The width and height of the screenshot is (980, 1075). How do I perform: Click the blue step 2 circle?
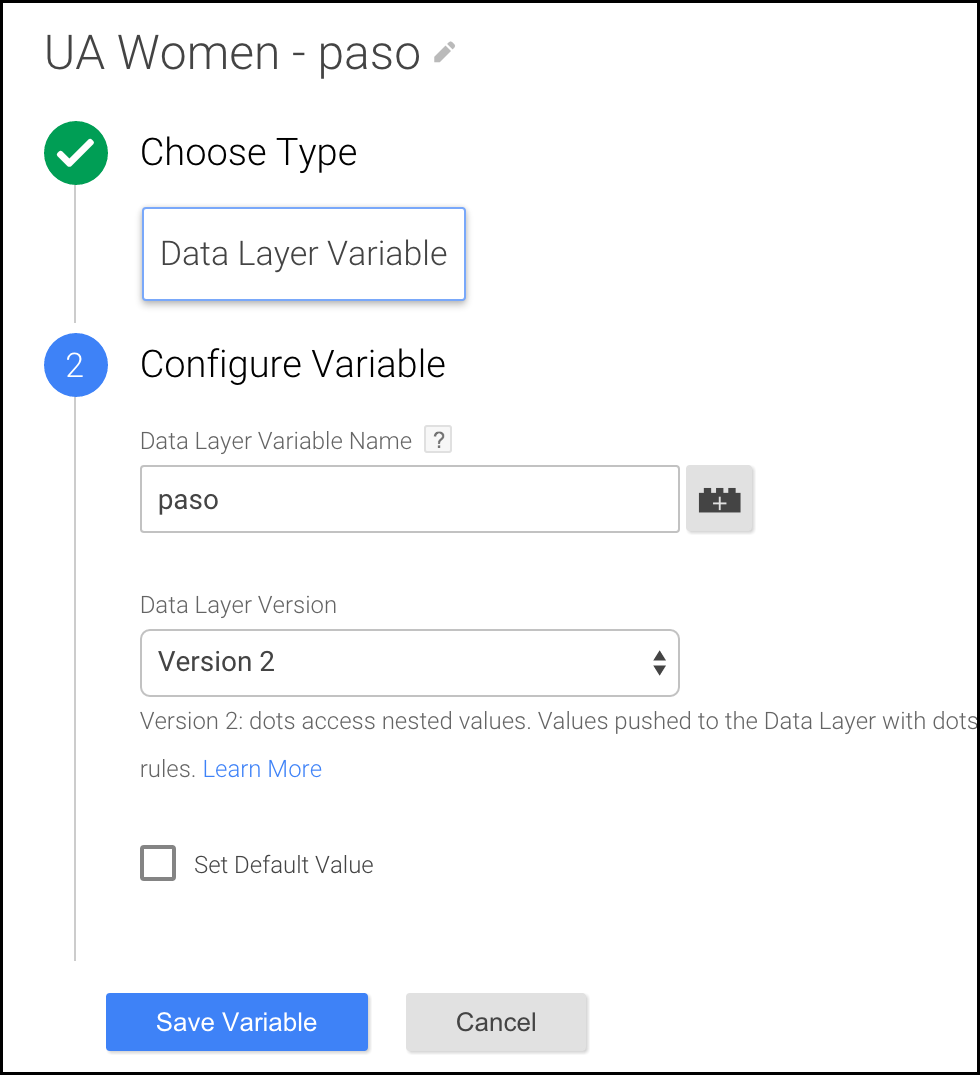[75, 365]
